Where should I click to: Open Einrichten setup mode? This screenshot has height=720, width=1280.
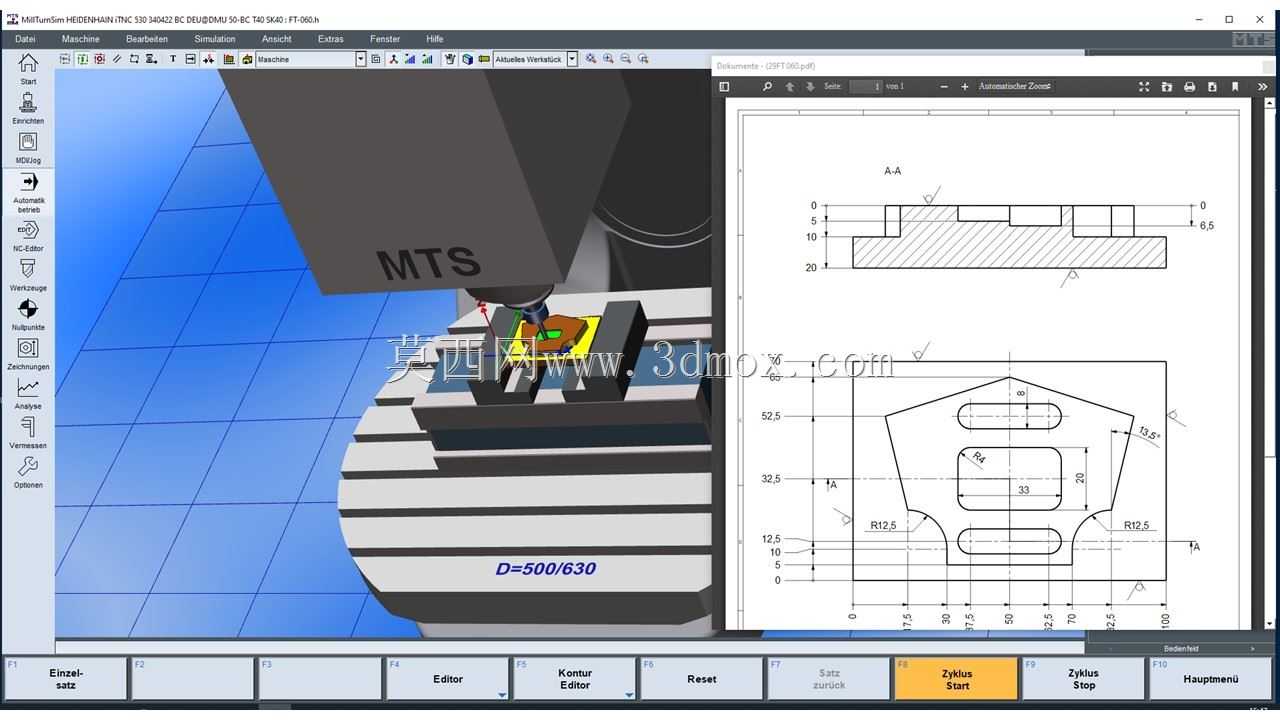pyautogui.click(x=28, y=108)
